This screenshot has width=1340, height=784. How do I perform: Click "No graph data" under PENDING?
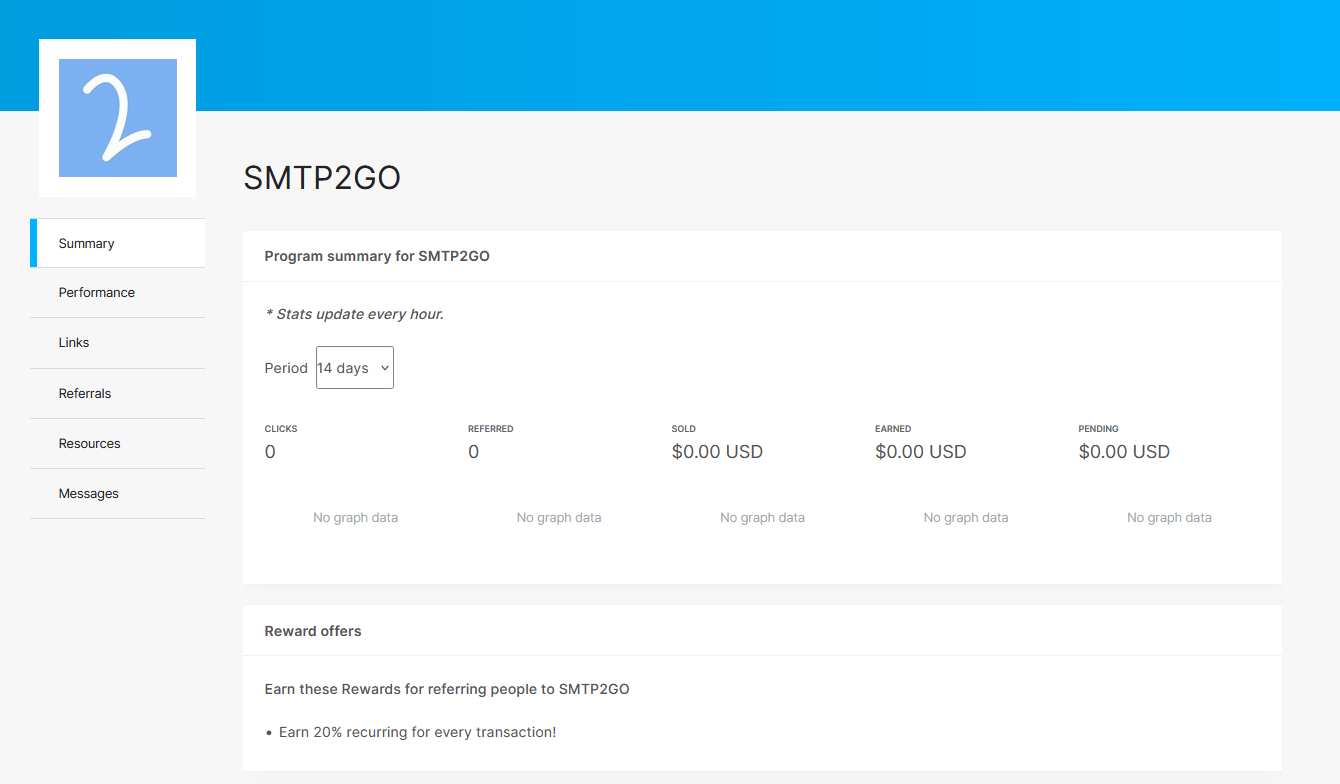point(1169,518)
